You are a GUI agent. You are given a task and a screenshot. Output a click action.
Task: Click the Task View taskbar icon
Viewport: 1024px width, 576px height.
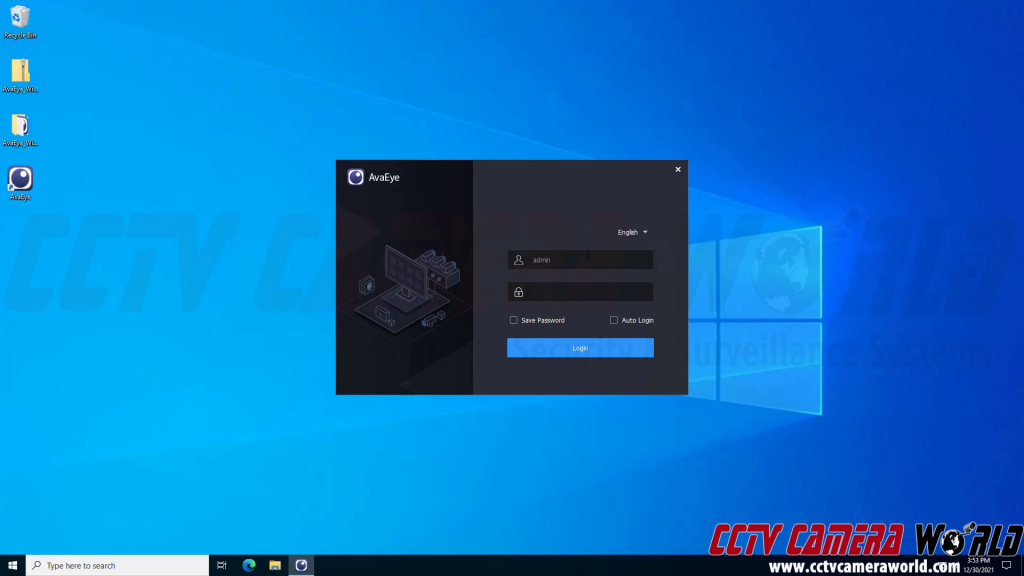(x=221, y=565)
